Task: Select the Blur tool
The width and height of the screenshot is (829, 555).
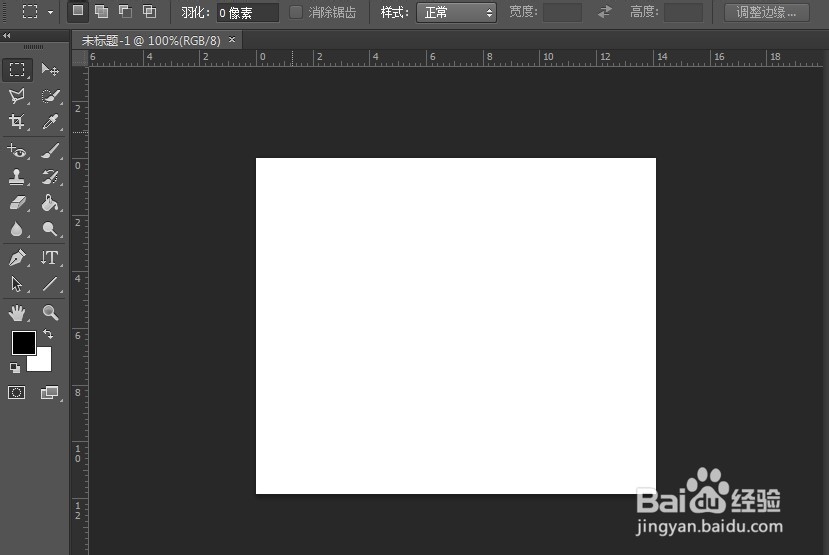Action: [x=17, y=229]
